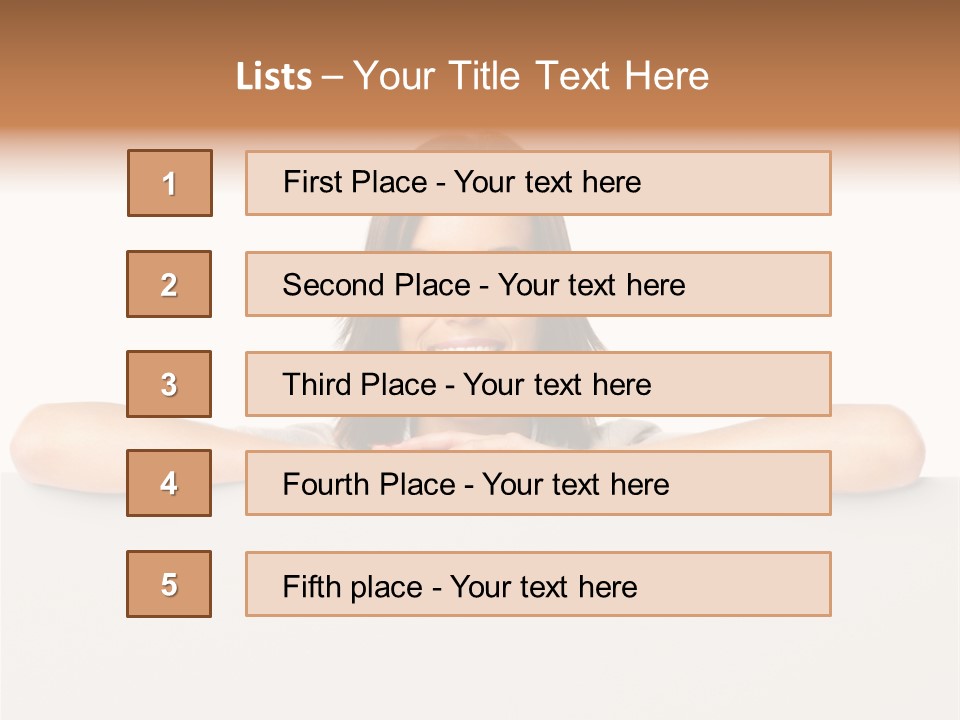Click the woman's face between first two rows
The width and height of the screenshot is (960, 720).
(470, 233)
